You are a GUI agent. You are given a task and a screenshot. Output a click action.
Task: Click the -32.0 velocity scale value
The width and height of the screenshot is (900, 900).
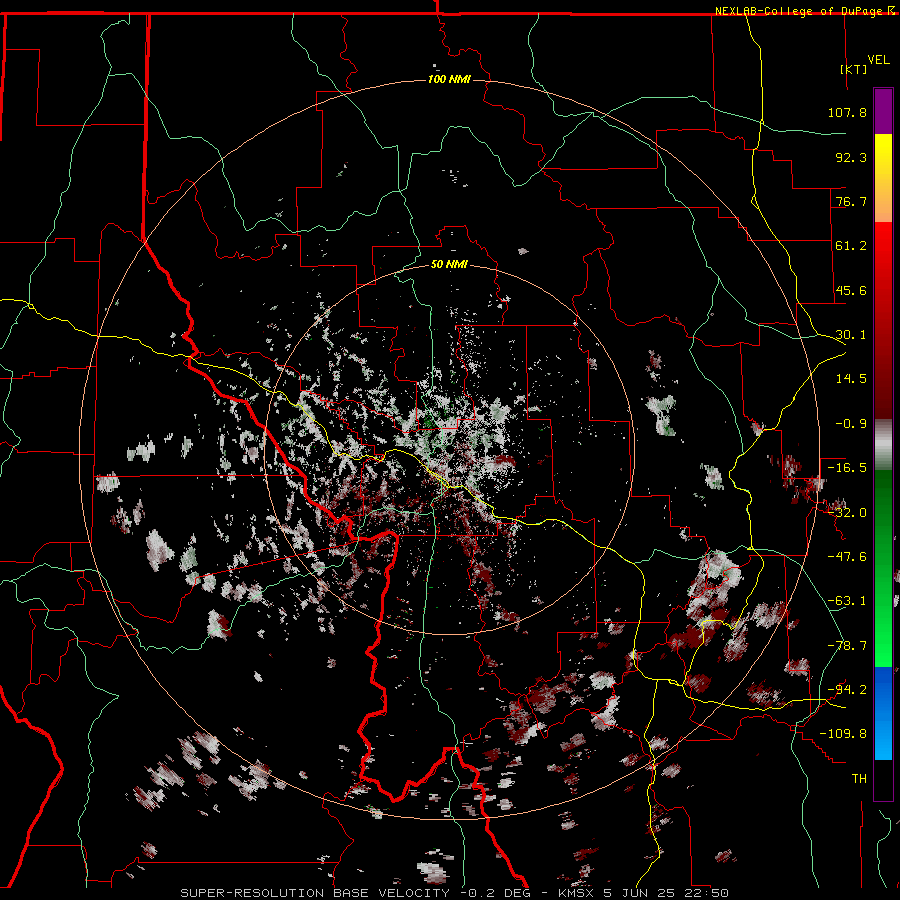847,513
